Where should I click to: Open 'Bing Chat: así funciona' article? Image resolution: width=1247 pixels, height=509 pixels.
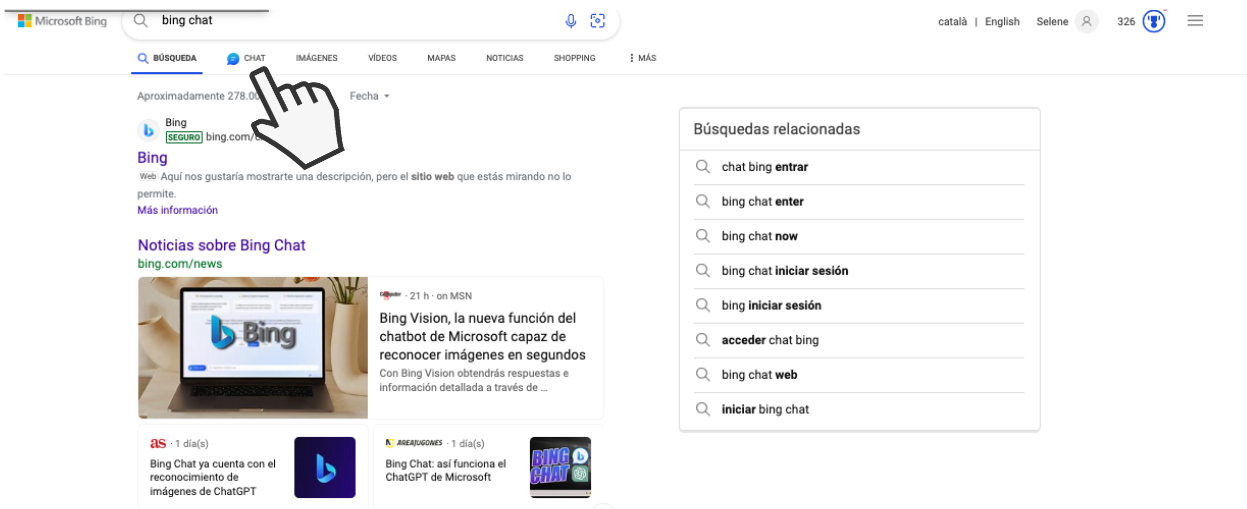(x=446, y=471)
